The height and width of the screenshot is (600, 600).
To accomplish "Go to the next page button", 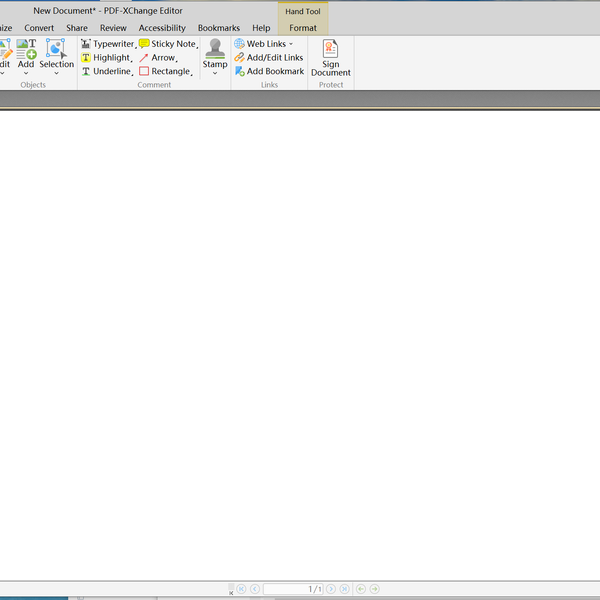I will click(x=331, y=589).
